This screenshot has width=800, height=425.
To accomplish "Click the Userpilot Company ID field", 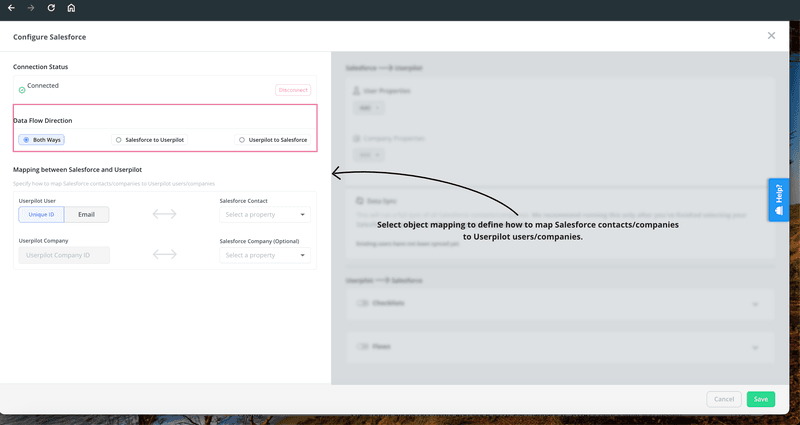I will [x=64, y=255].
